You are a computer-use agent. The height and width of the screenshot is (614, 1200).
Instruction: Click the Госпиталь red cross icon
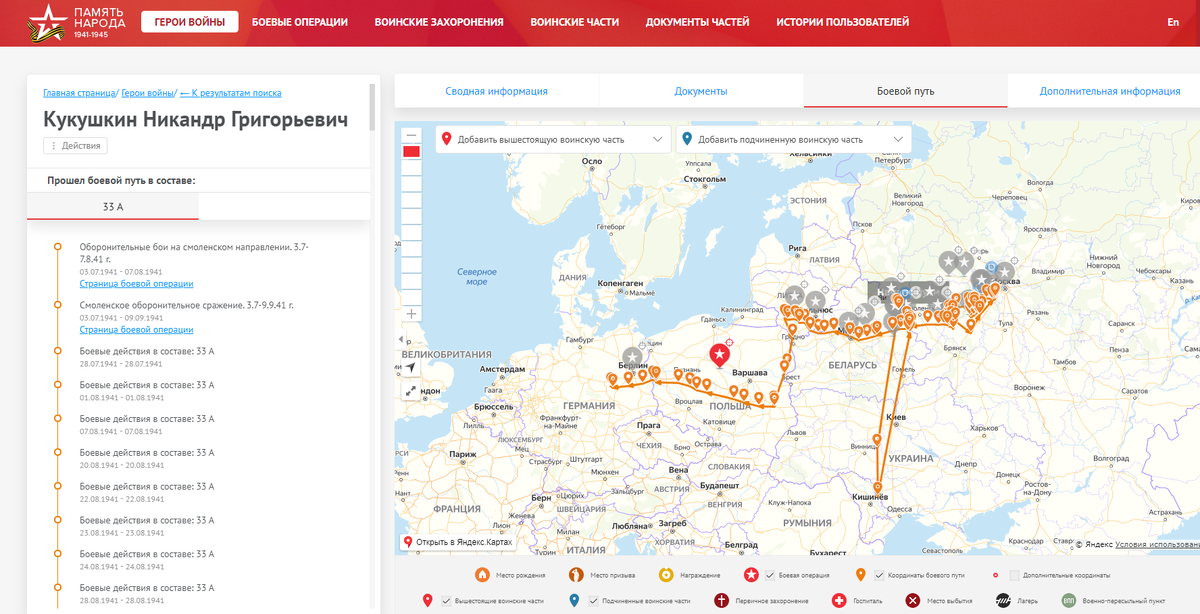coord(838,600)
